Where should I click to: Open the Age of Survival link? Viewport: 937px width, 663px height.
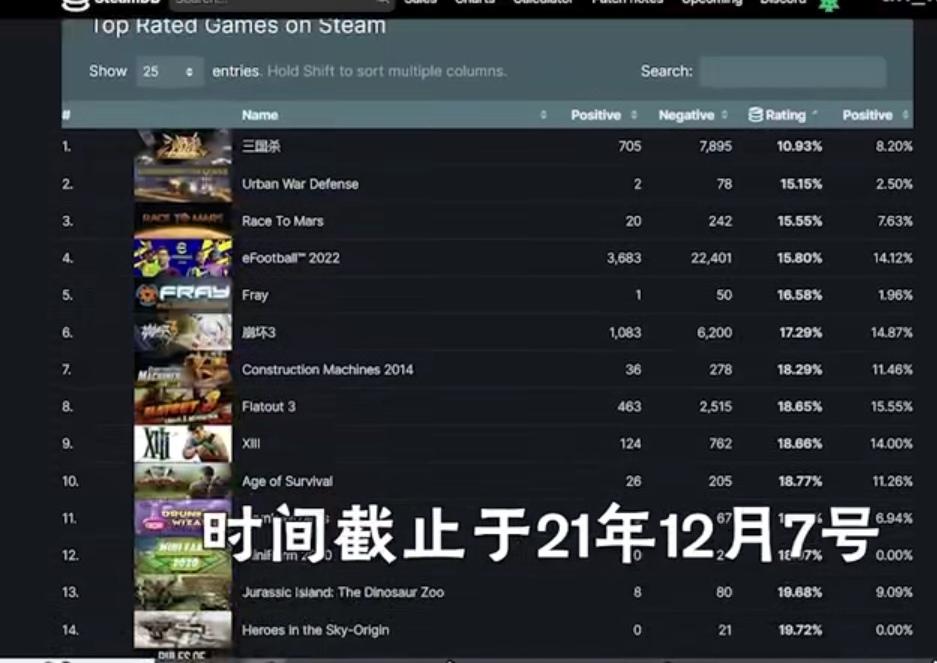click(x=287, y=481)
